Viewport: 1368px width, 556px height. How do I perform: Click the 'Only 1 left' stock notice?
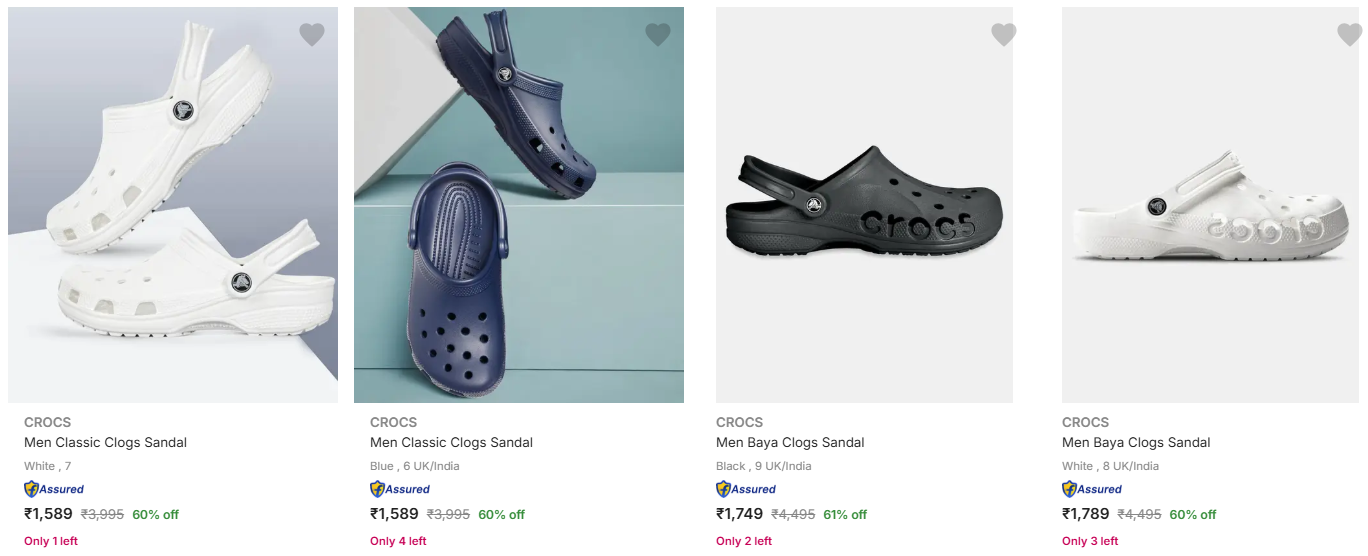[x=51, y=541]
